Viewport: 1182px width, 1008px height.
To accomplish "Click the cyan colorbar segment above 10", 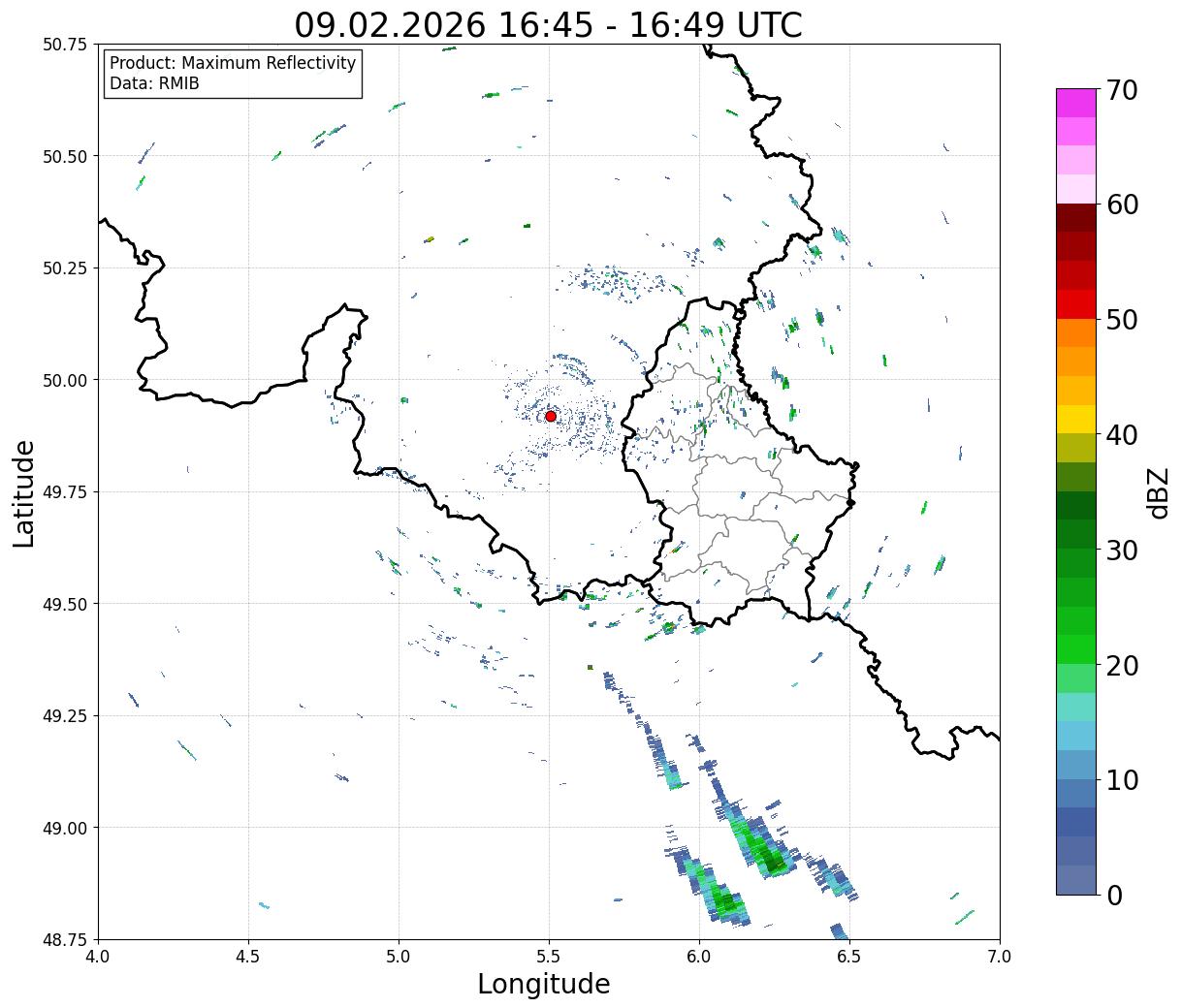I will click(x=1076, y=765).
